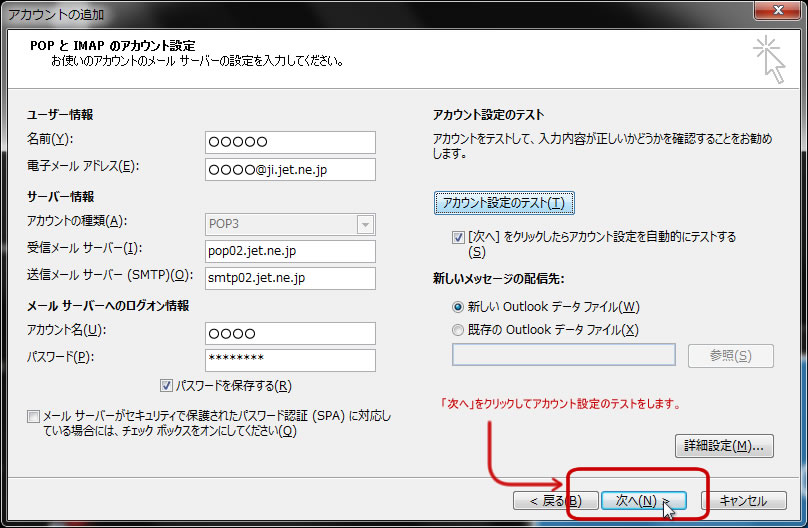Click the 電子メール アドレス input field
The height and width of the screenshot is (528, 808).
289,170
